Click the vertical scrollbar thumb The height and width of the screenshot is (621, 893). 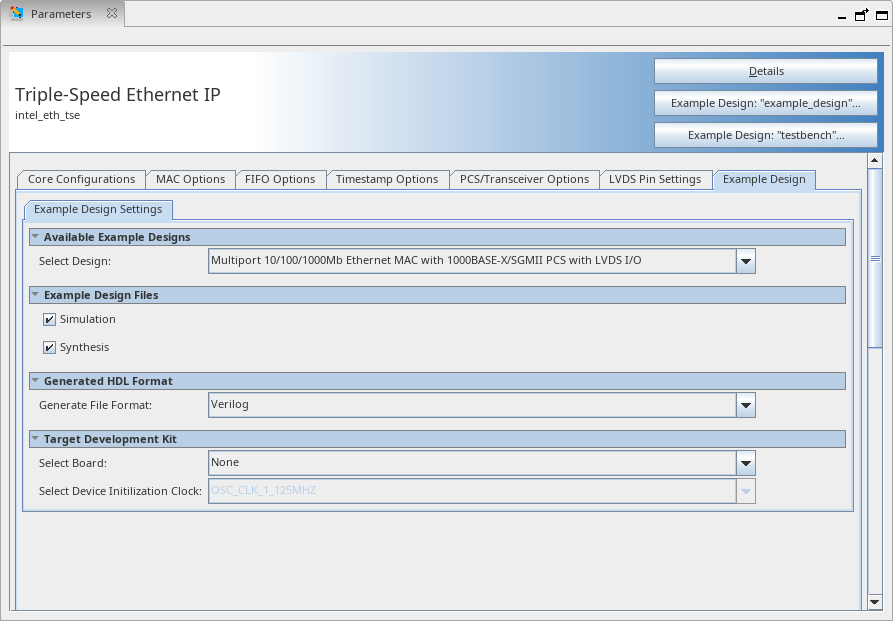coord(875,258)
